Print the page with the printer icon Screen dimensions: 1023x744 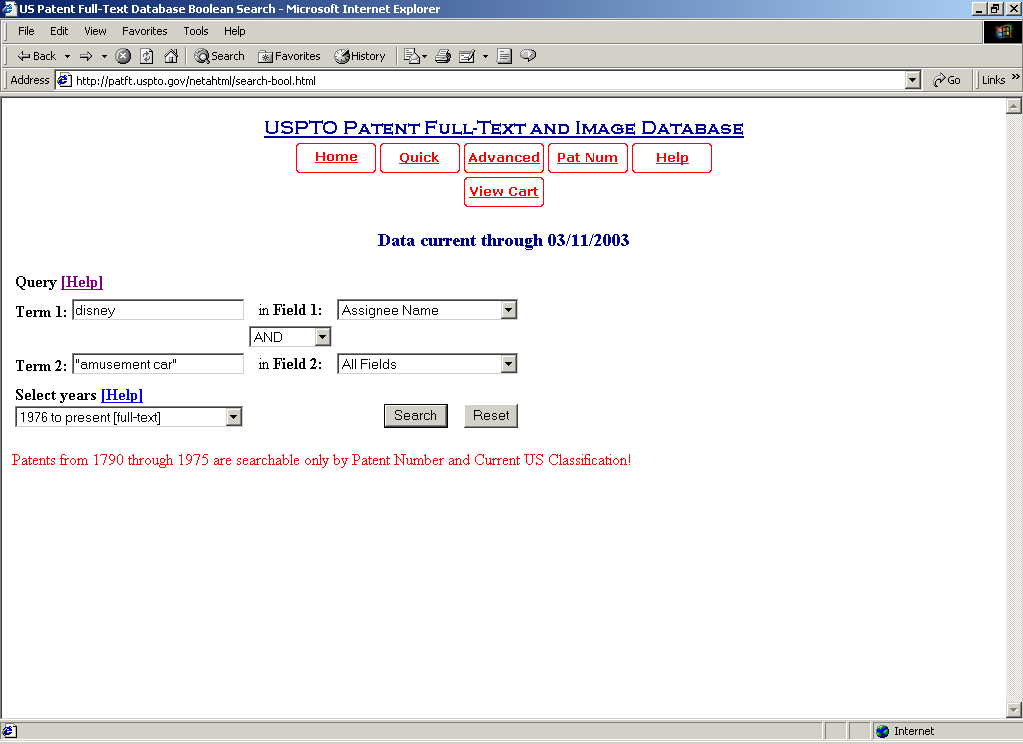443,56
